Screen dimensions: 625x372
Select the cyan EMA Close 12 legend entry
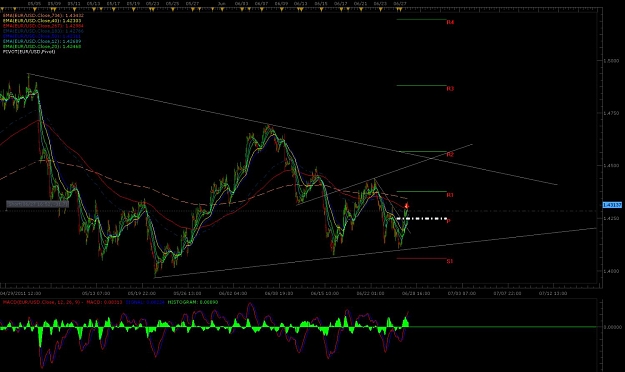42,41
